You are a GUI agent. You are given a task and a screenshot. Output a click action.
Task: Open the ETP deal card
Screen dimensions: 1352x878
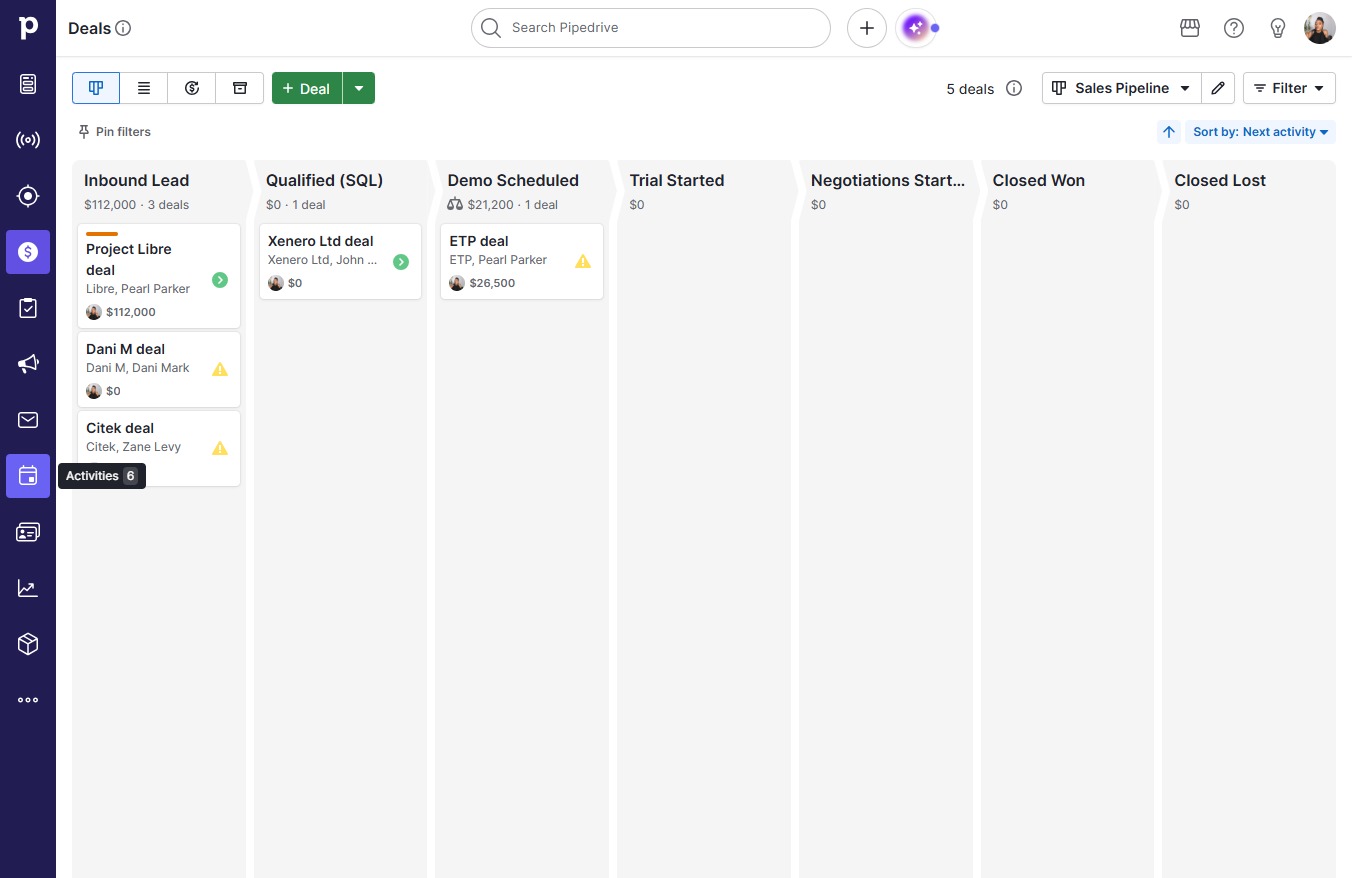click(x=522, y=261)
